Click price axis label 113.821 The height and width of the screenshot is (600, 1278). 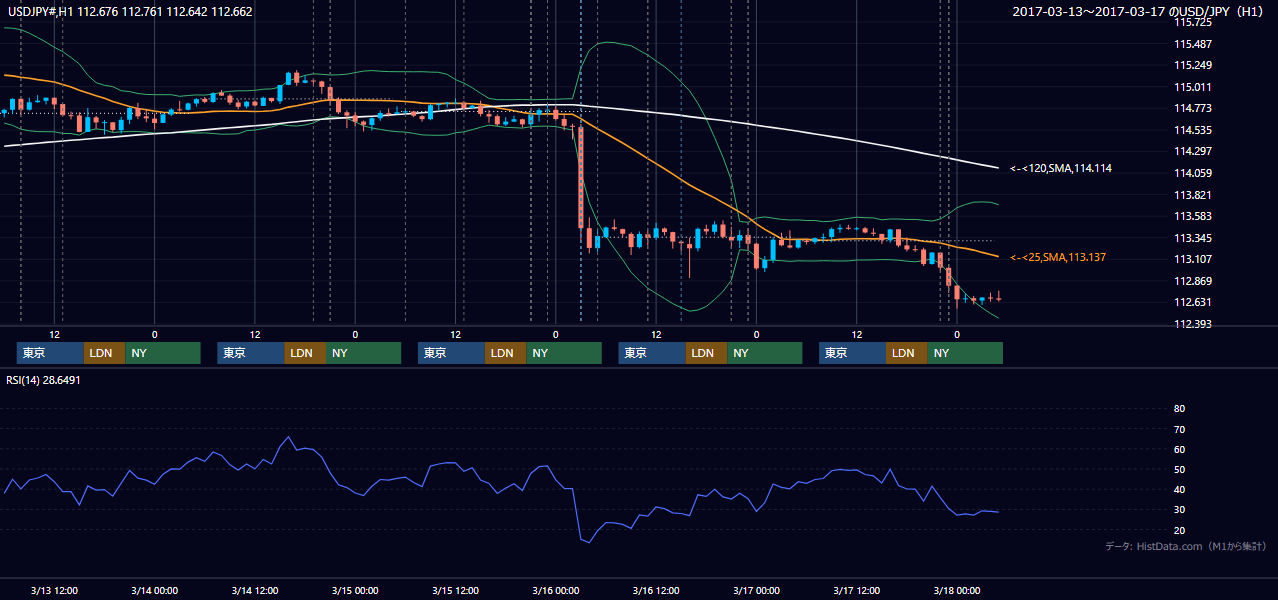pyautogui.click(x=1193, y=195)
